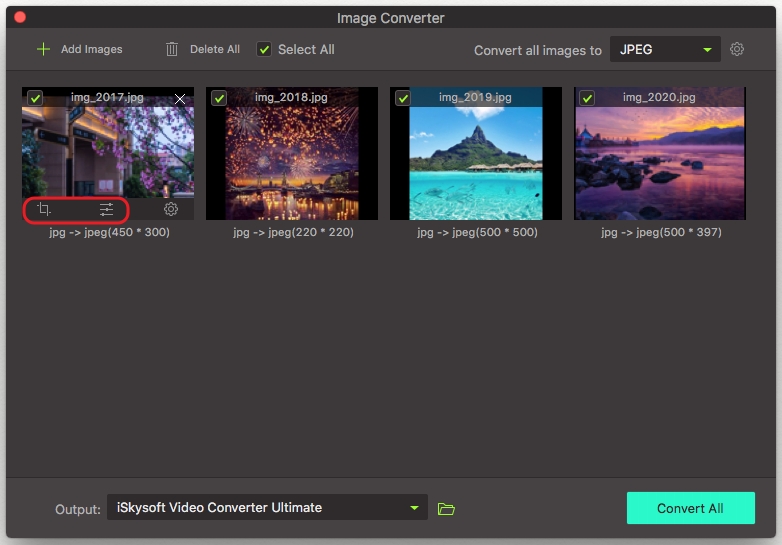Select the img_2020.jpg sunset thumbnail
The height and width of the screenshot is (545, 782).
[659, 160]
